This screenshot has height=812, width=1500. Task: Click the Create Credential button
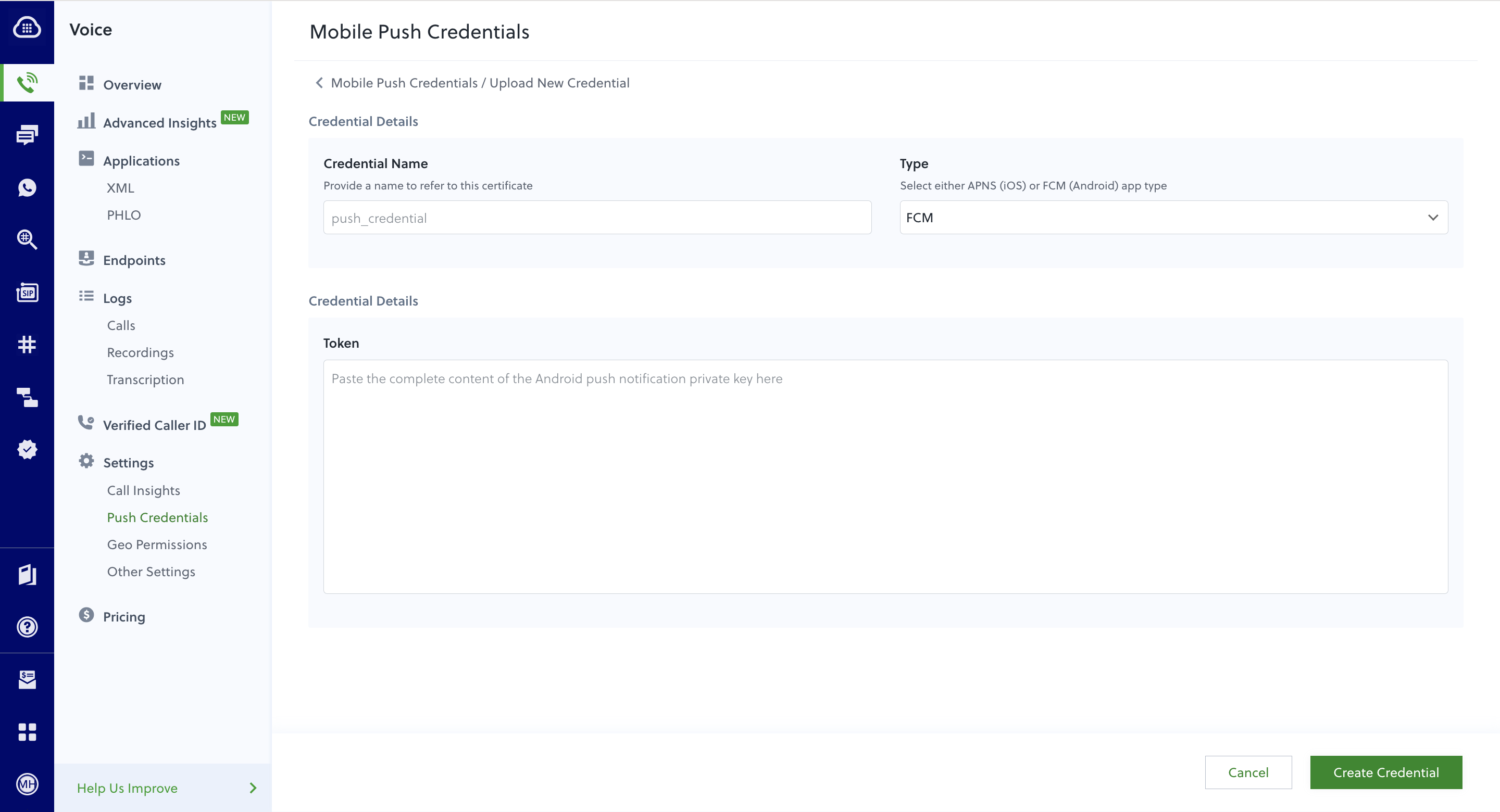(x=1385, y=772)
